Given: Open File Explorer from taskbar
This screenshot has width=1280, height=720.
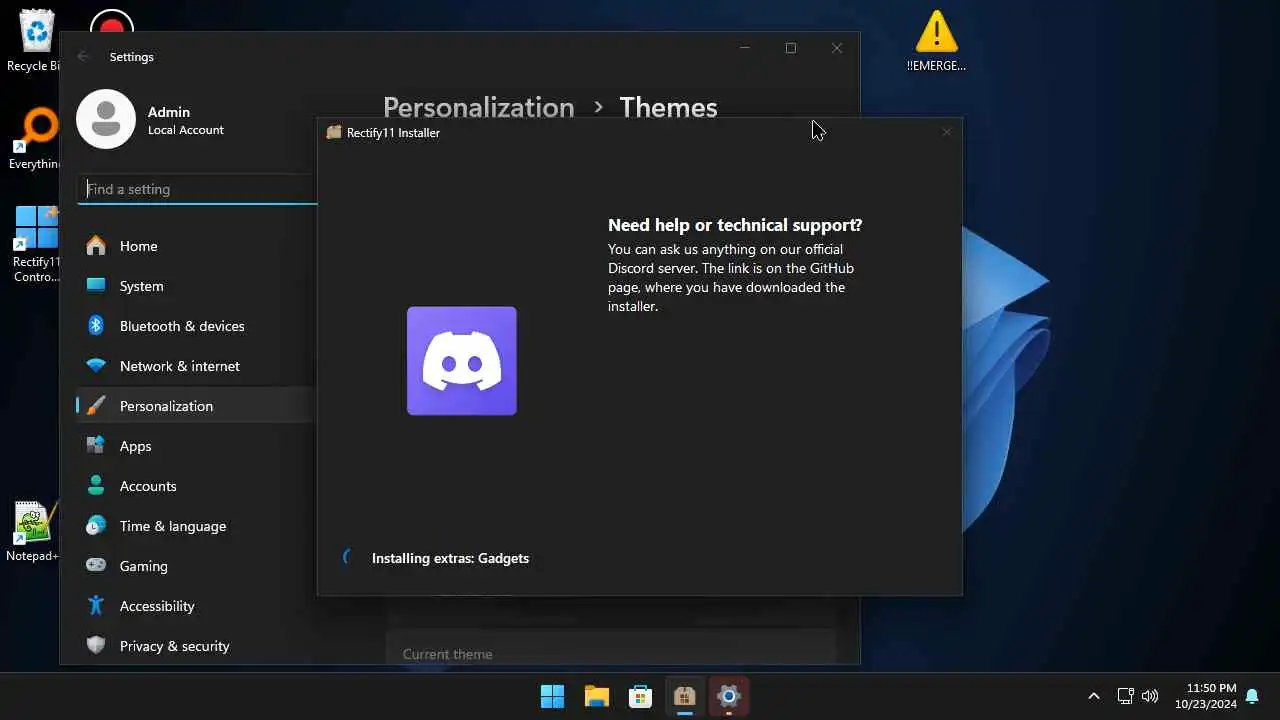Looking at the screenshot, I should click(597, 696).
